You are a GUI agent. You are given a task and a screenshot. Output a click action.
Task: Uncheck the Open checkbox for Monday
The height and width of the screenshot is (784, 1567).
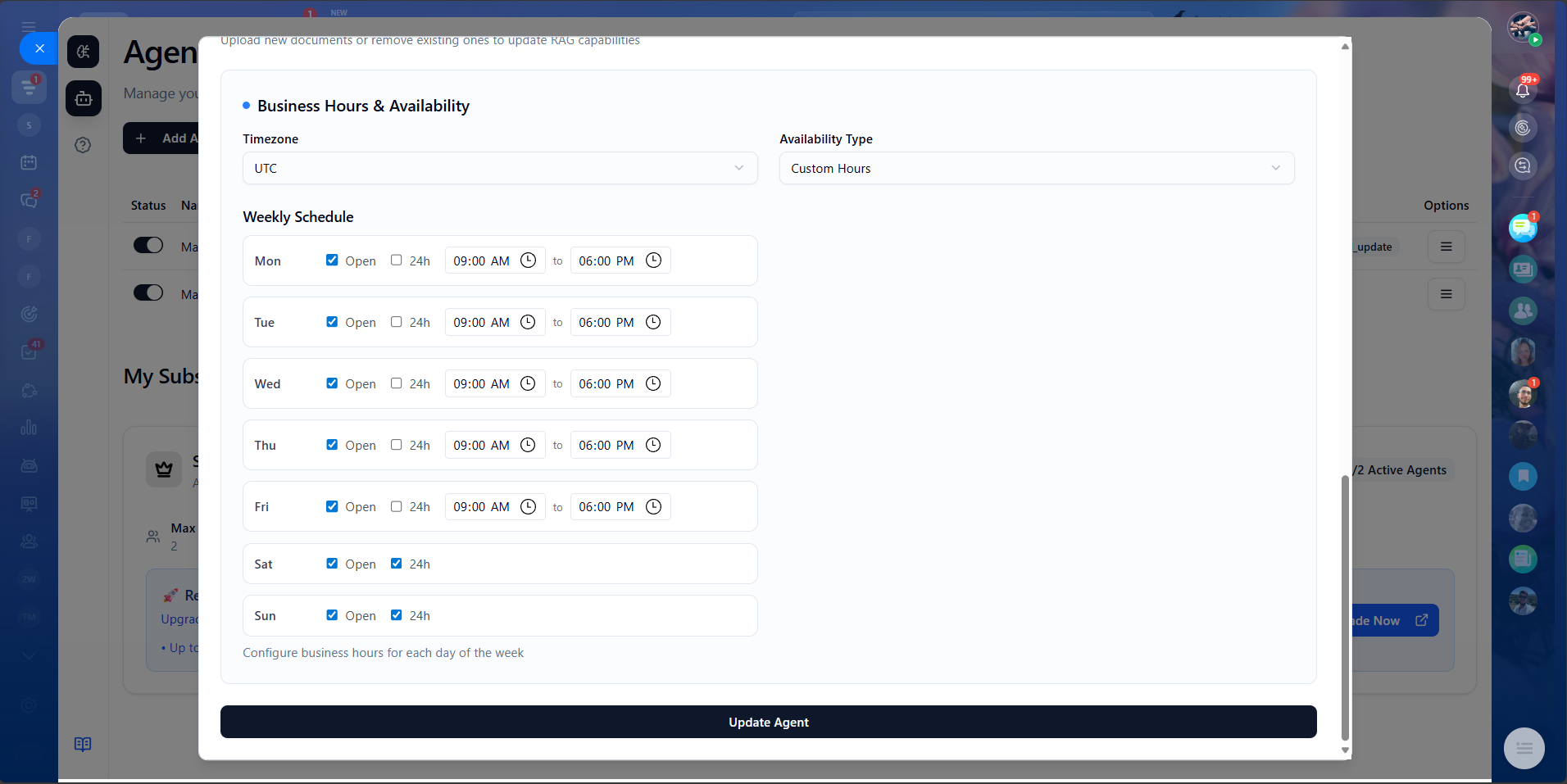tap(332, 261)
